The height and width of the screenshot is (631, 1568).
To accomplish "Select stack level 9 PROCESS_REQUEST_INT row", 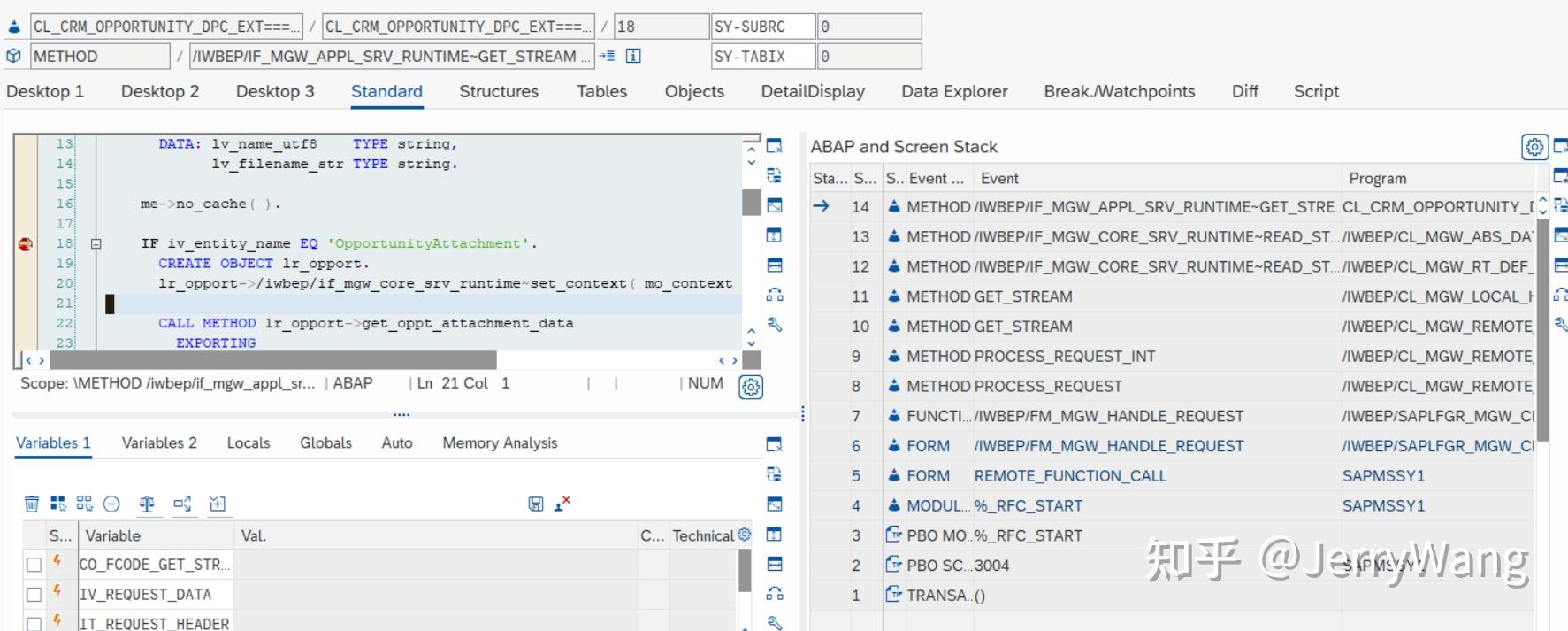I will pyautogui.click(x=1172, y=356).
